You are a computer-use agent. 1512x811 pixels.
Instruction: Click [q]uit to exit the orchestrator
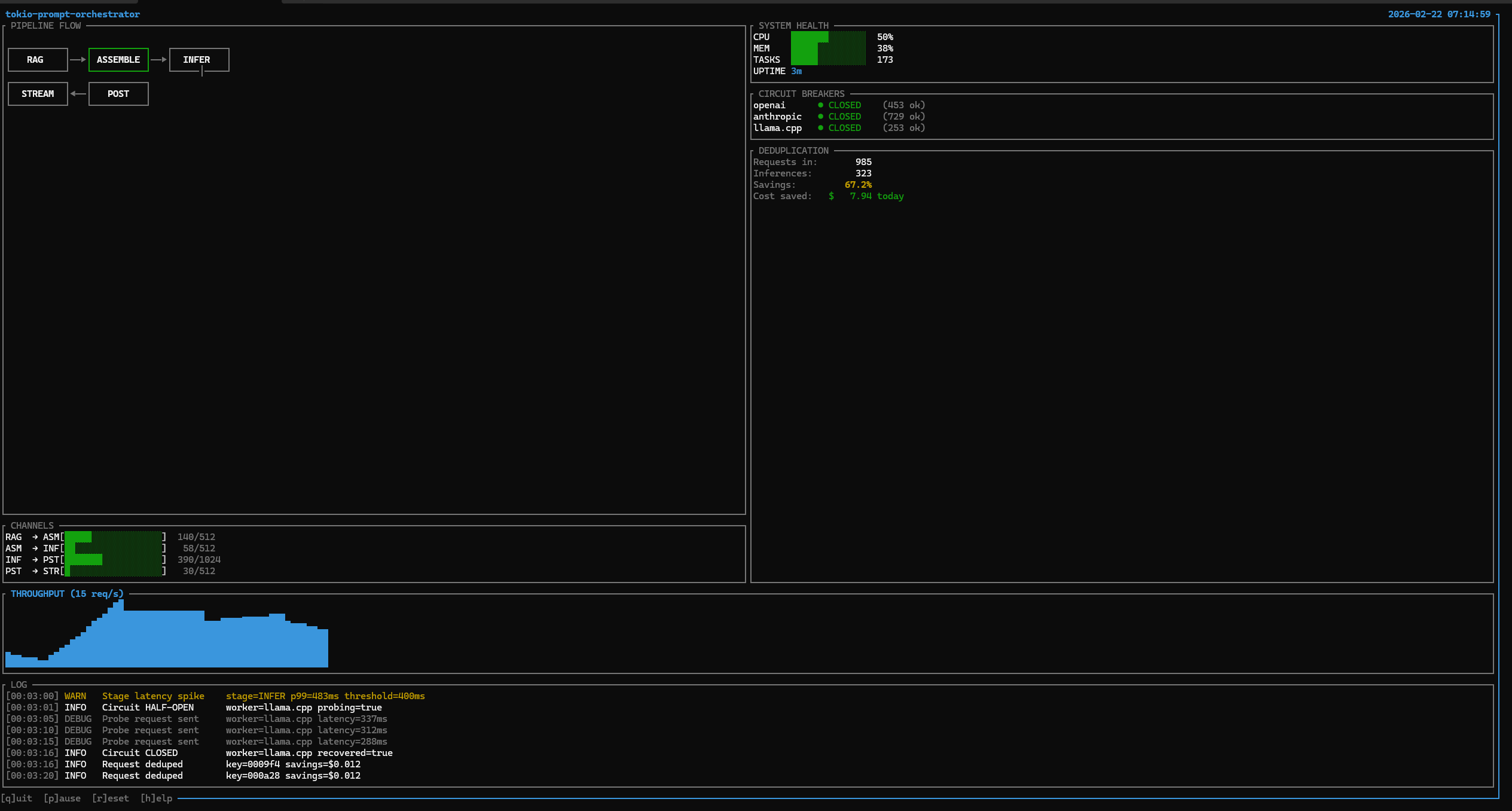[x=17, y=798]
